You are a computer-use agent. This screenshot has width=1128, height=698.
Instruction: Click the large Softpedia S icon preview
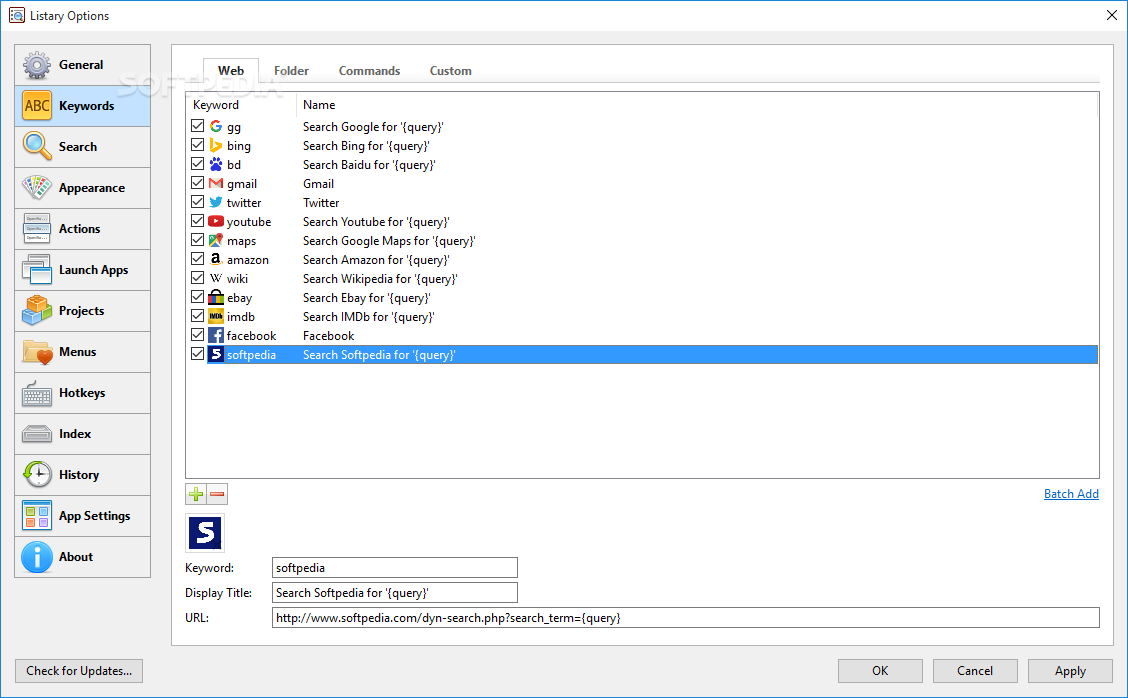coord(205,533)
